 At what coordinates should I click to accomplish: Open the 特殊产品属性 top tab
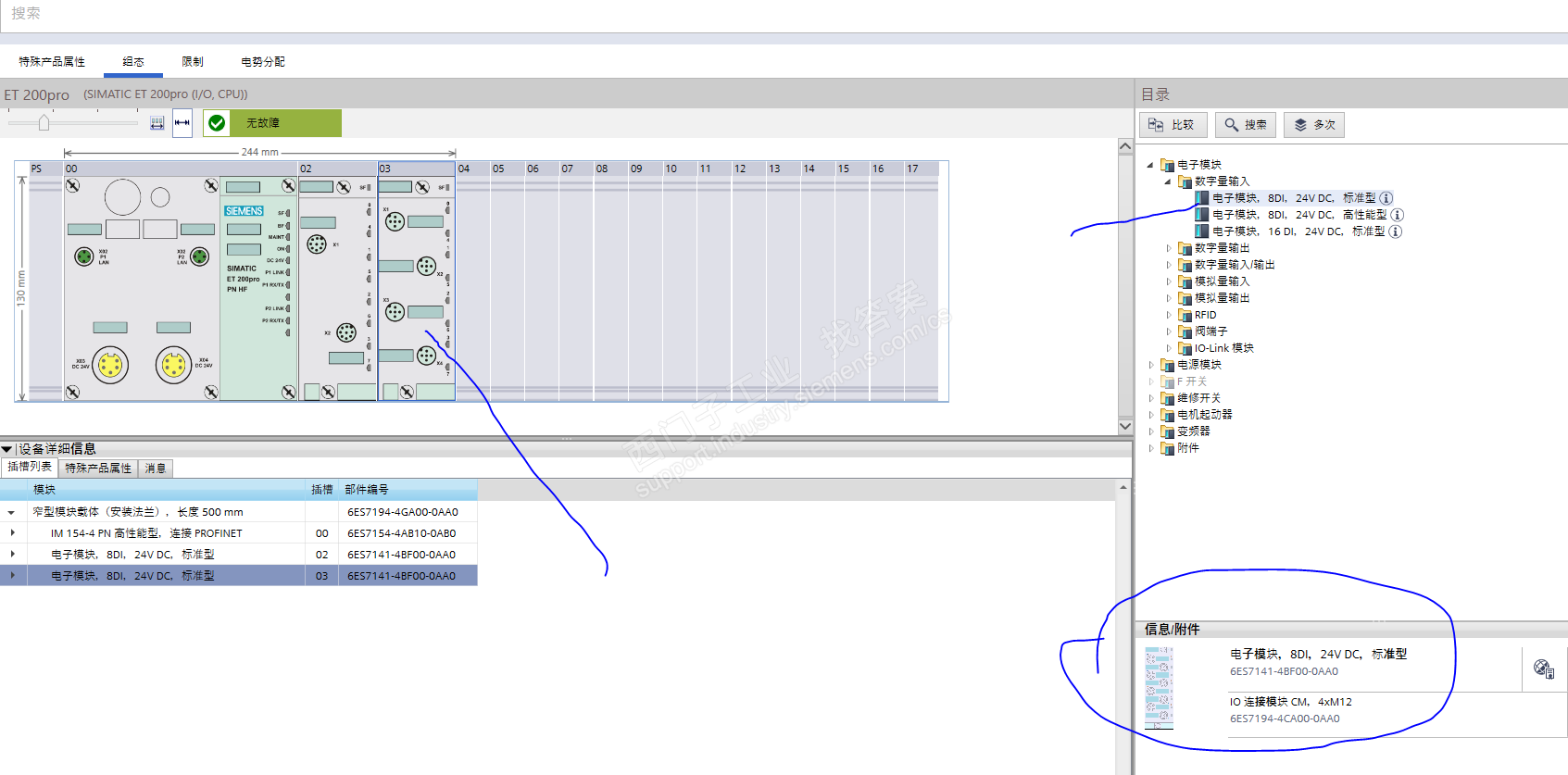pos(52,62)
